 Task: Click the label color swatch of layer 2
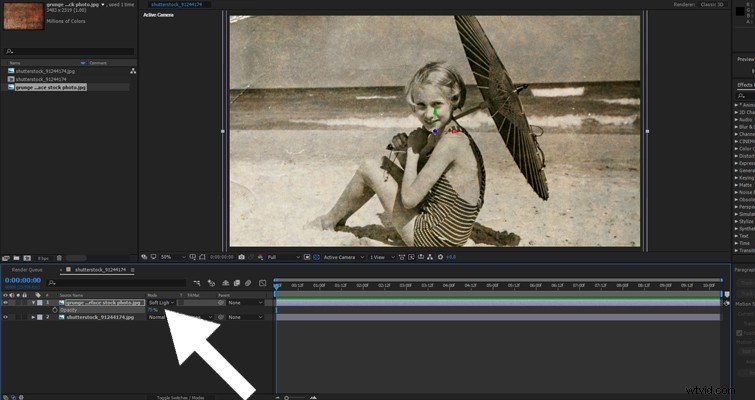tap(39, 317)
